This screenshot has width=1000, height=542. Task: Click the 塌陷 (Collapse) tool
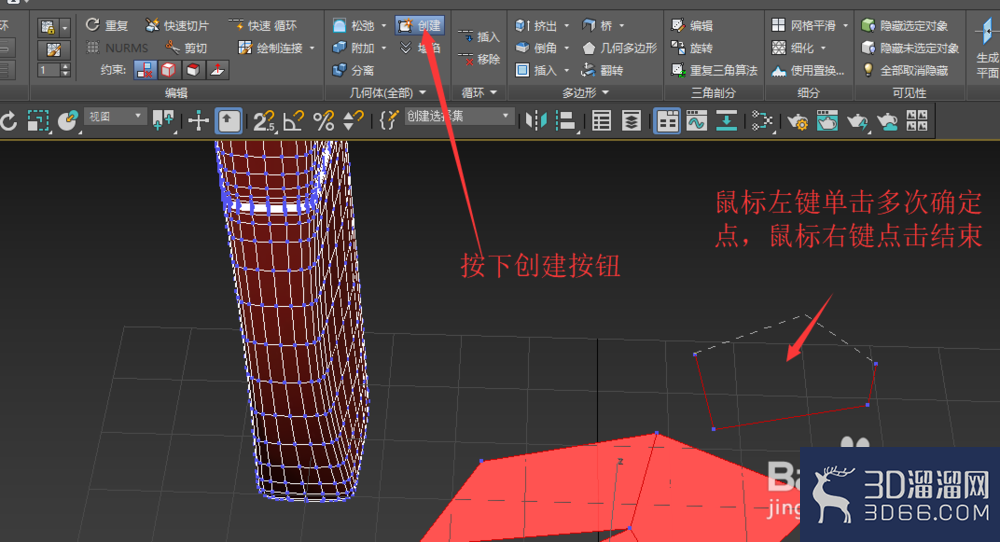tap(420, 48)
